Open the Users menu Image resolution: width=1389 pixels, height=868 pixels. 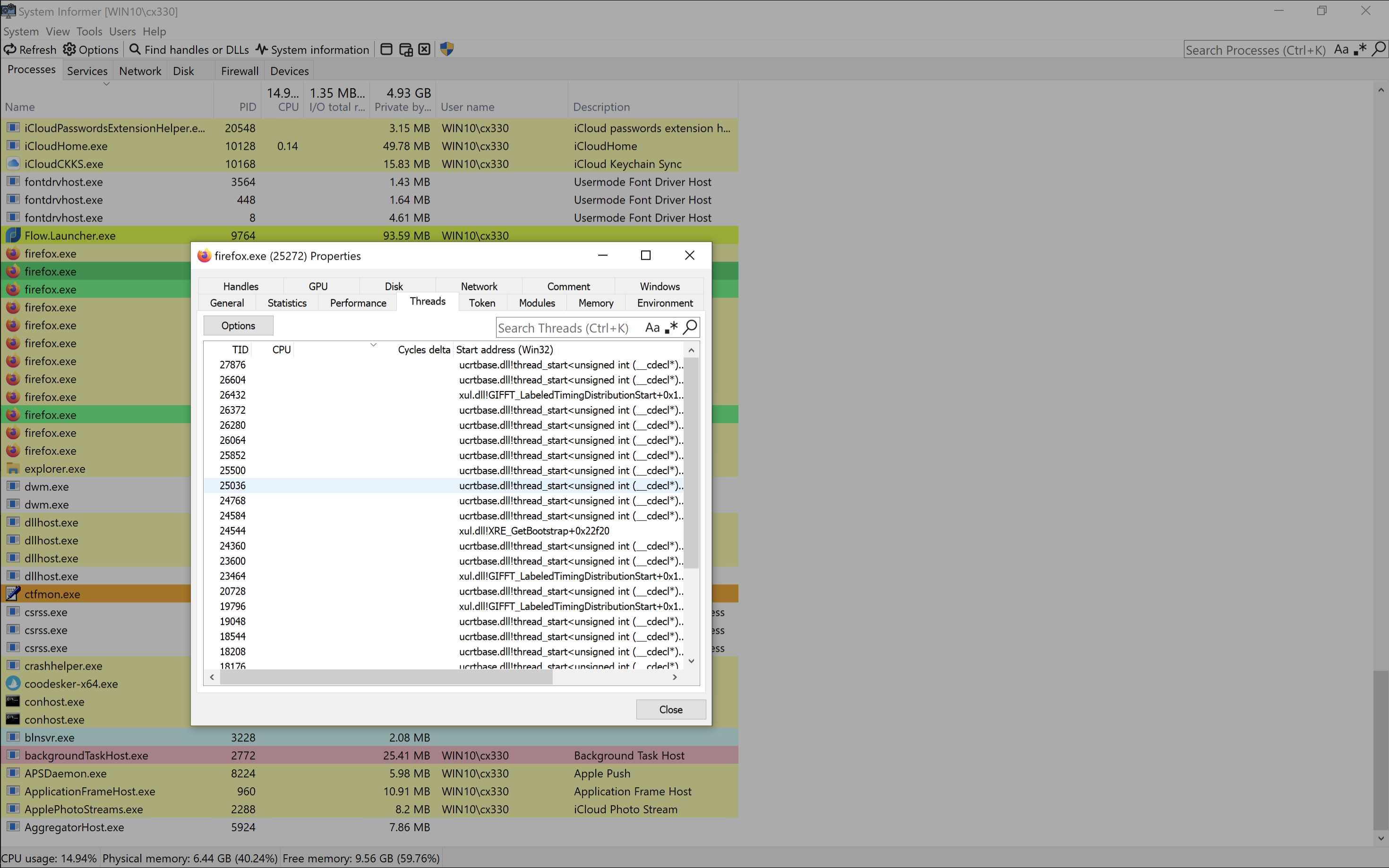[x=122, y=32]
